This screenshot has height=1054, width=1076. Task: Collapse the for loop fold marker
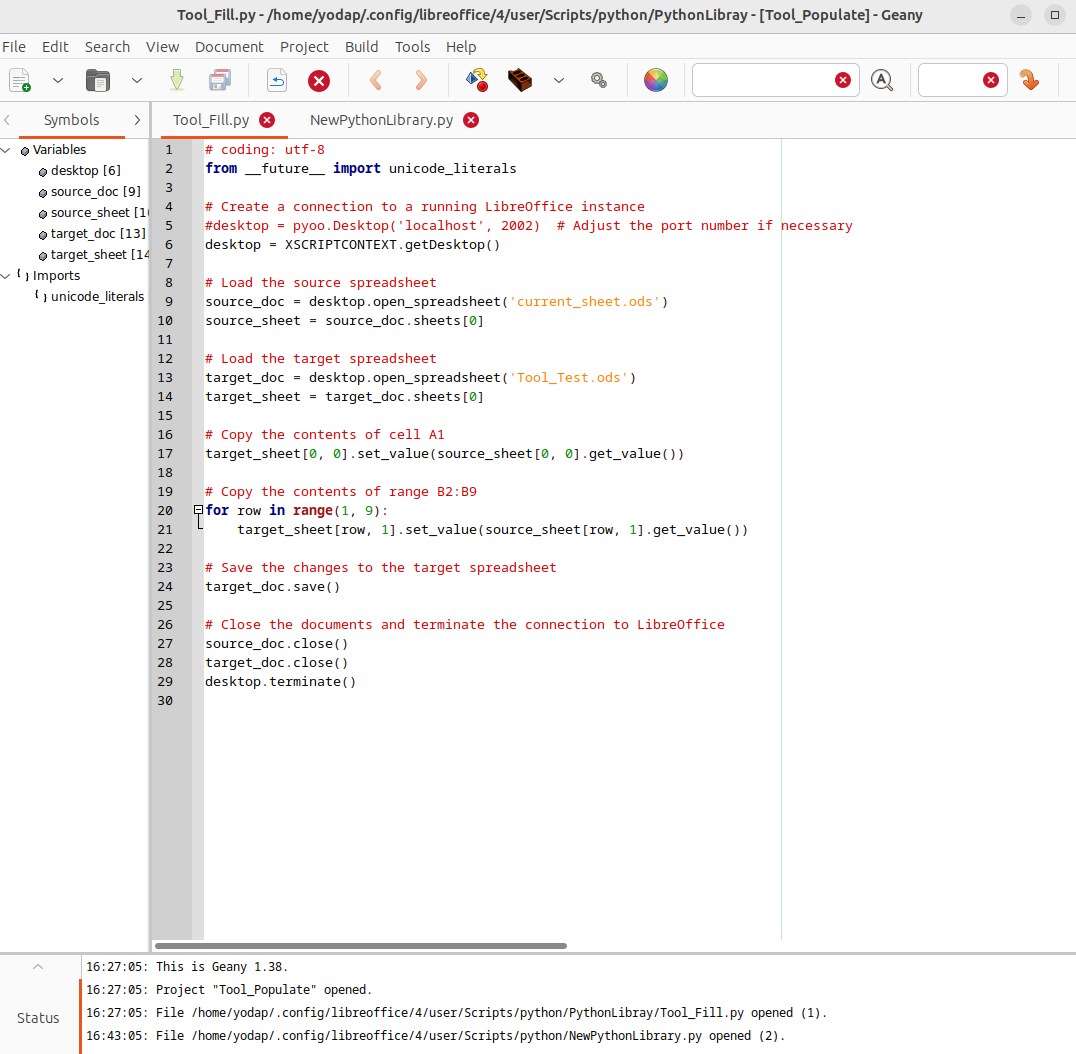pyautogui.click(x=198, y=510)
